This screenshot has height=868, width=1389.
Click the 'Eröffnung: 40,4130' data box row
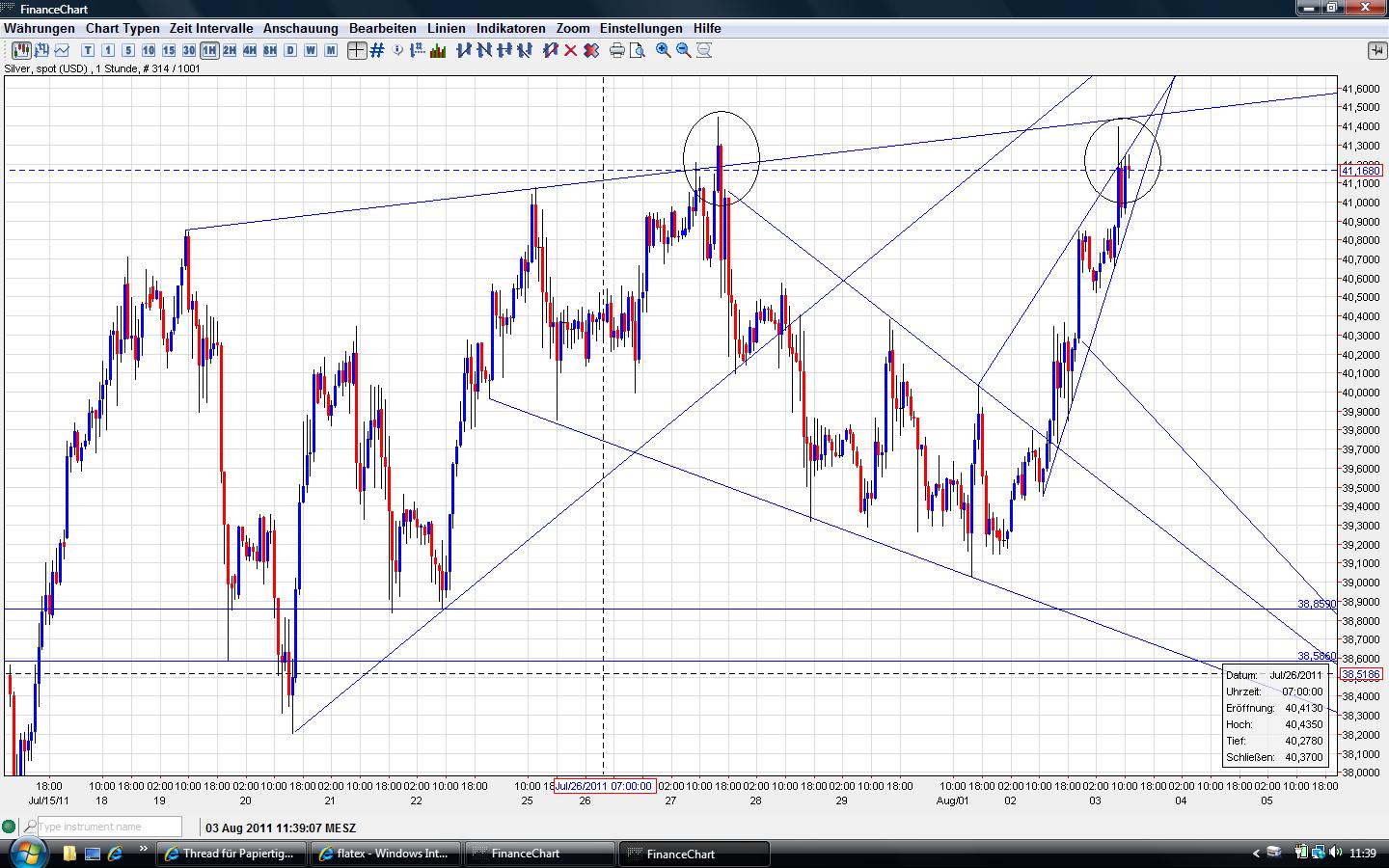click(x=1274, y=708)
